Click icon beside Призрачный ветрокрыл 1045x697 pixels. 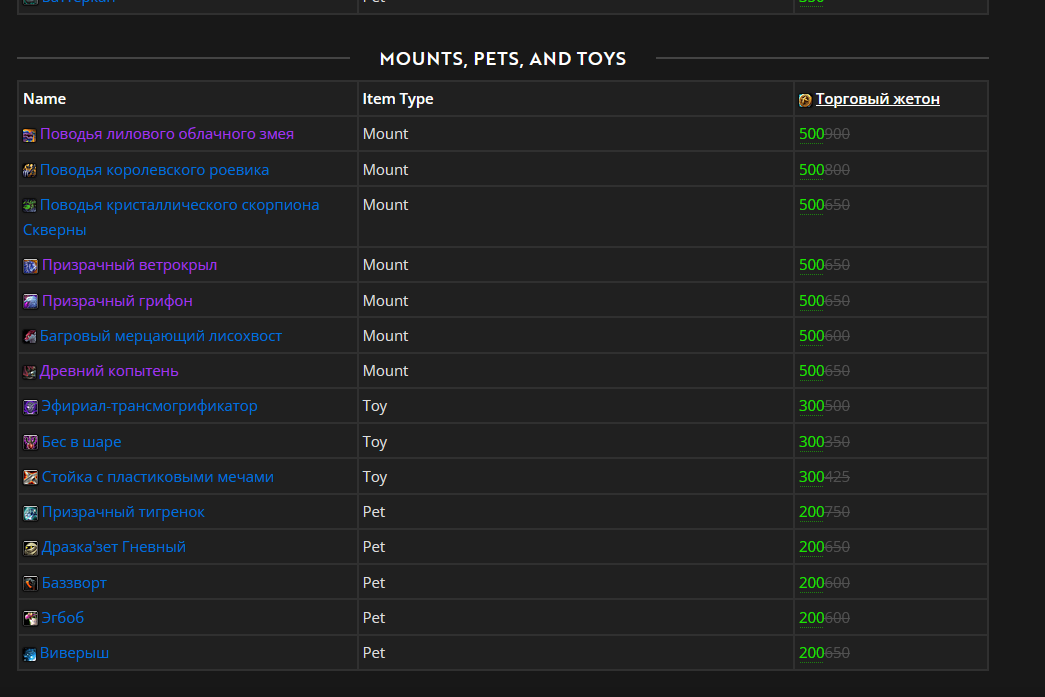pyautogui.click(x=31, y=266)
